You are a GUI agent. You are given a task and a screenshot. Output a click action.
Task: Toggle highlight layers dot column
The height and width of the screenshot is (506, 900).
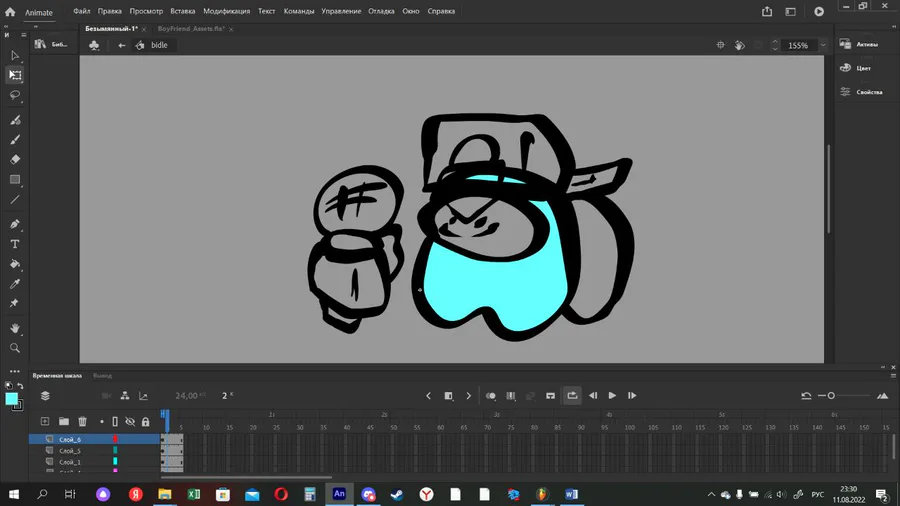[102, 422]
